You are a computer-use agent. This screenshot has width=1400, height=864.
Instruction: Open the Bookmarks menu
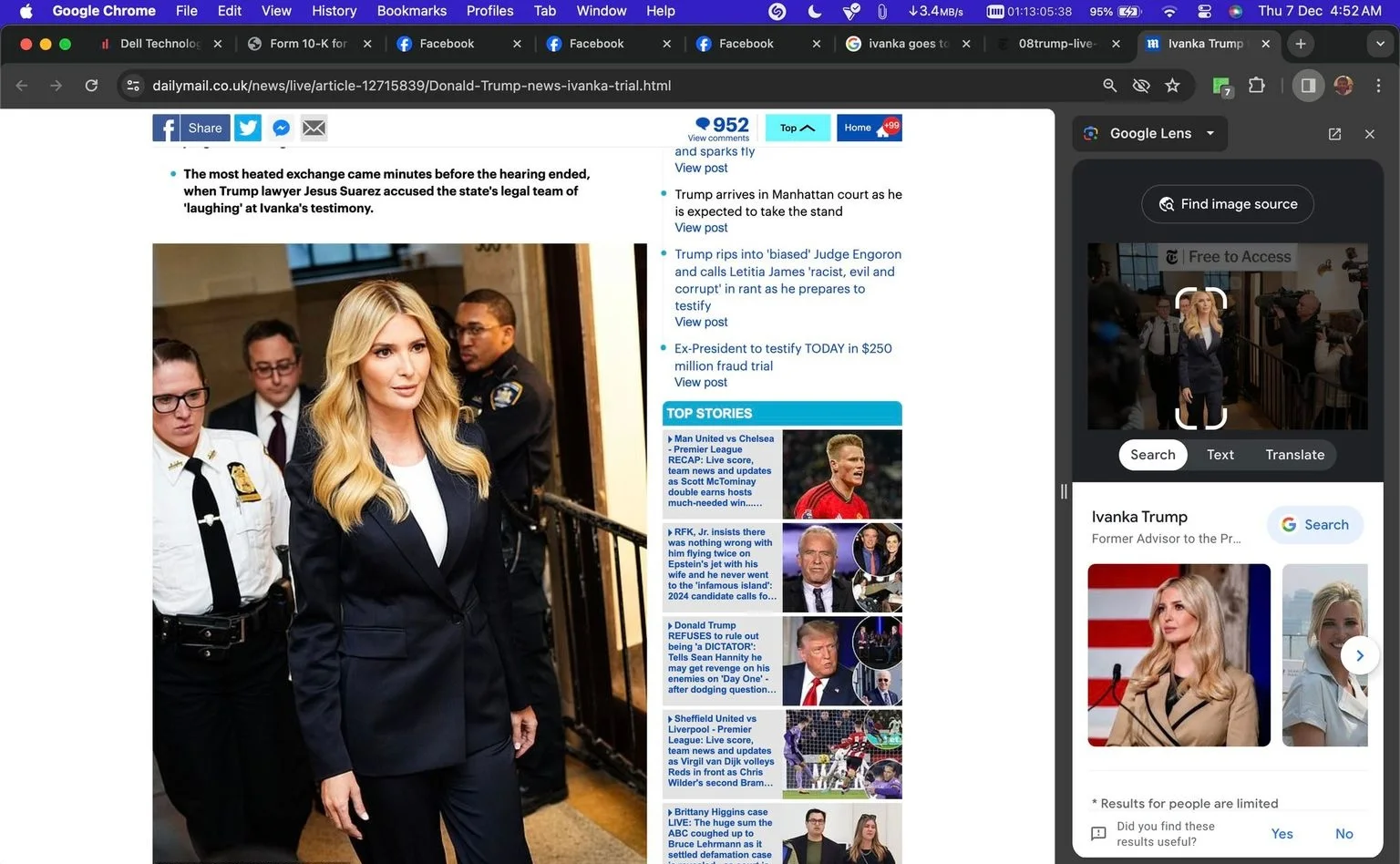412,11
